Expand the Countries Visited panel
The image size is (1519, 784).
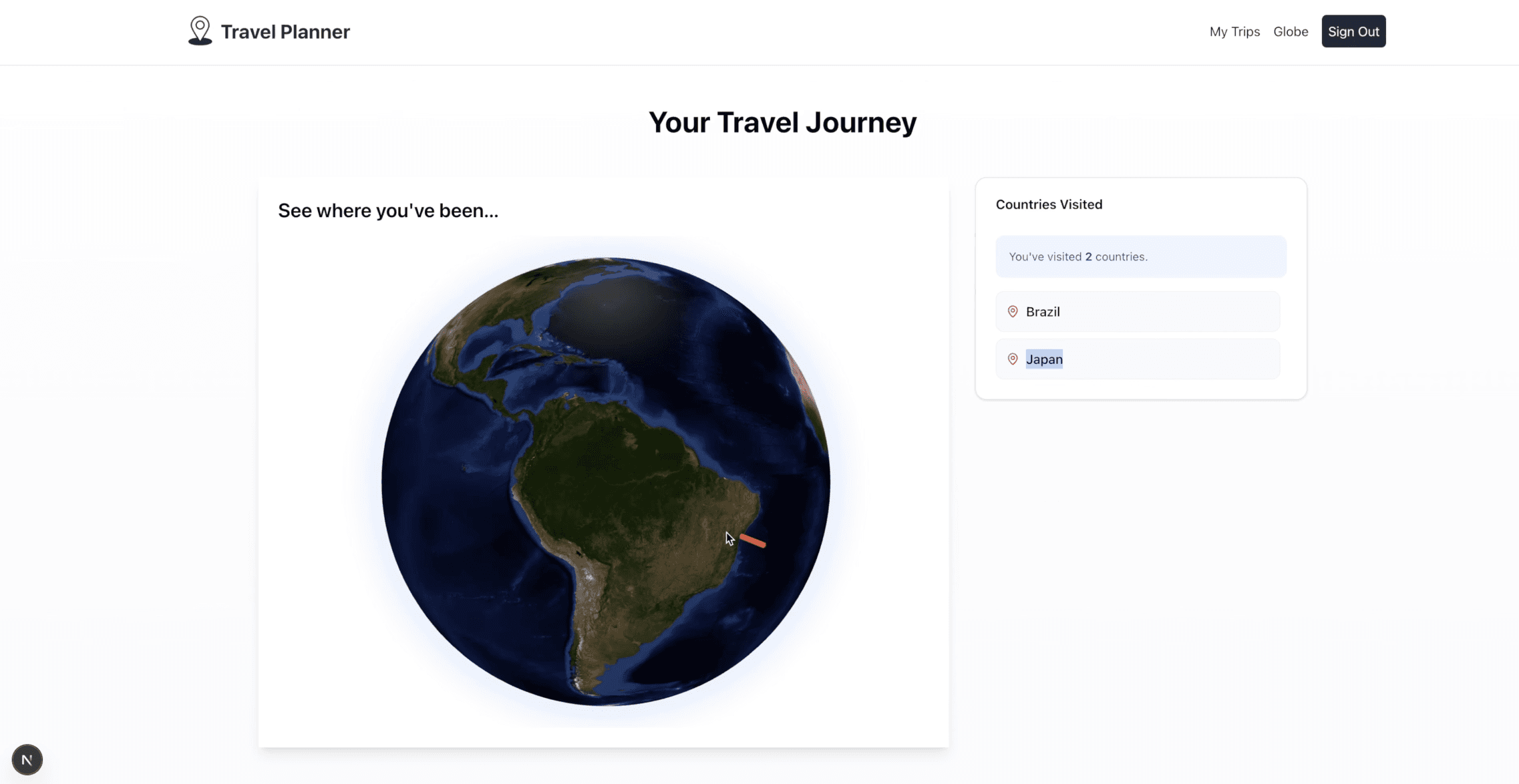[1049, 204]
